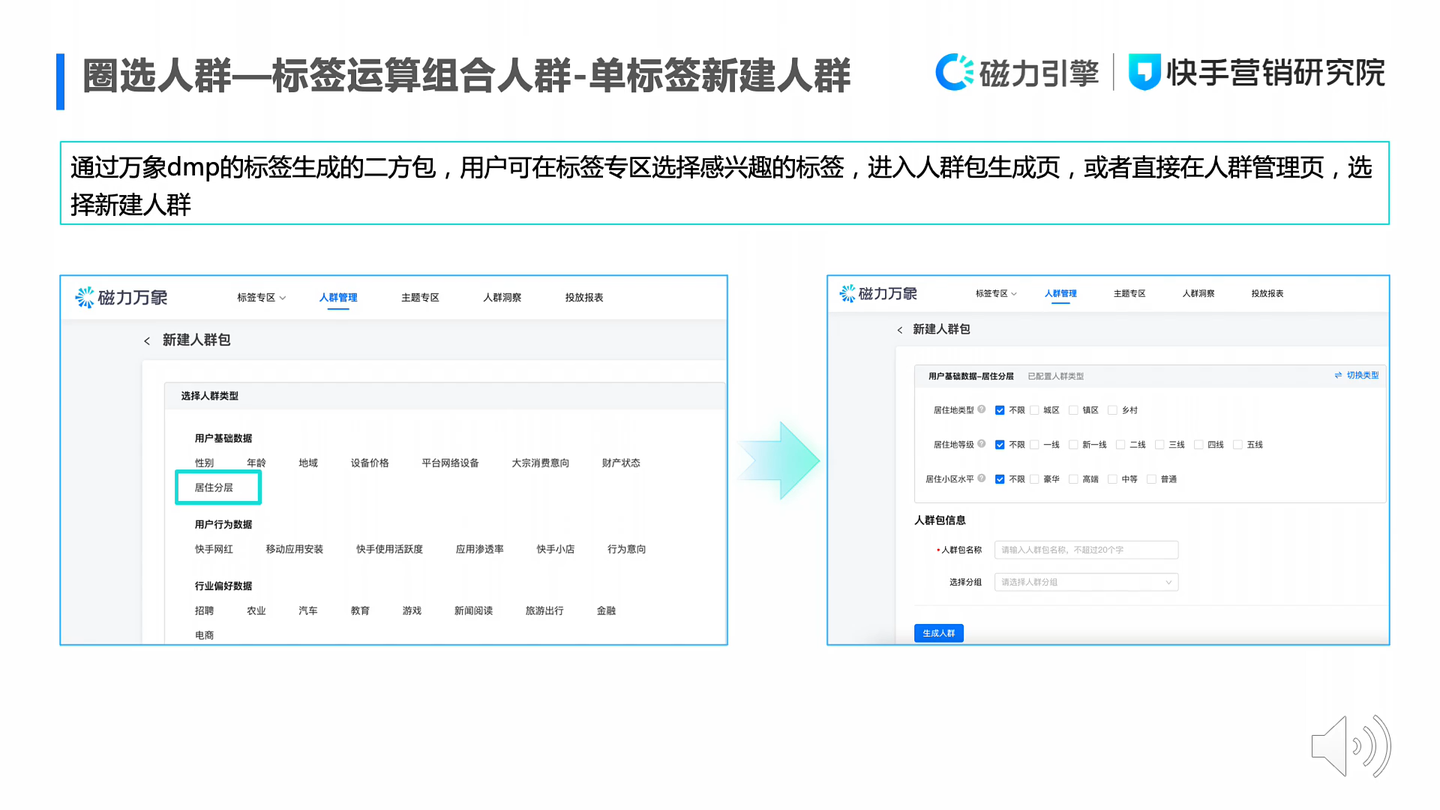Switch to 人群管理 tab in right panel
1440x810 pixels.
(x=1061, y=293)
